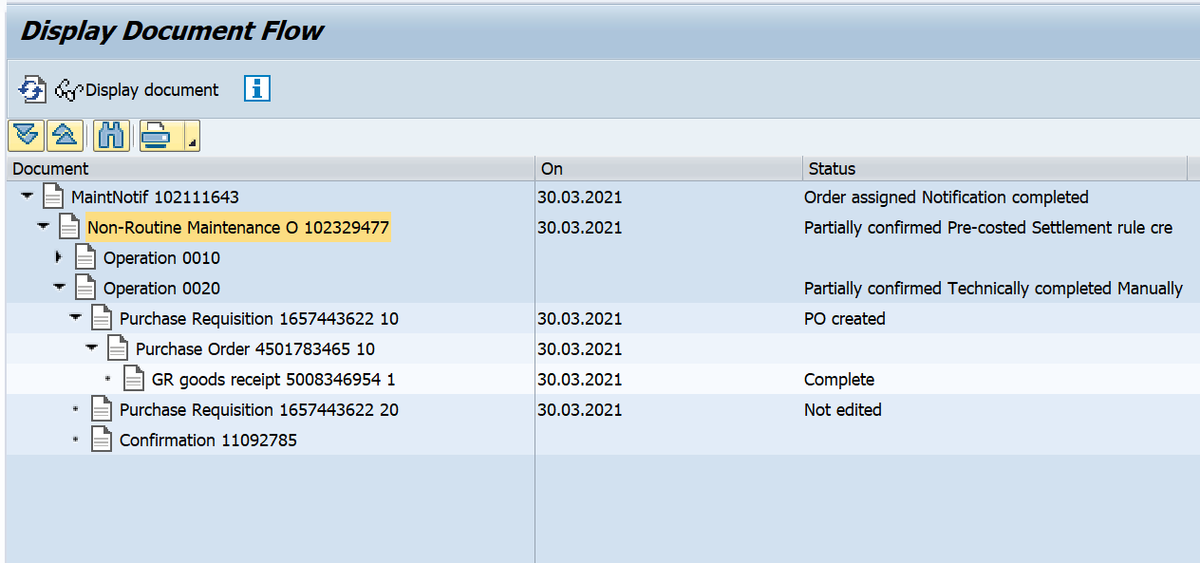Screen dimensions: 1200x563
Task: Select MaintNotif 102111643 row
Action: pos(155,197)
